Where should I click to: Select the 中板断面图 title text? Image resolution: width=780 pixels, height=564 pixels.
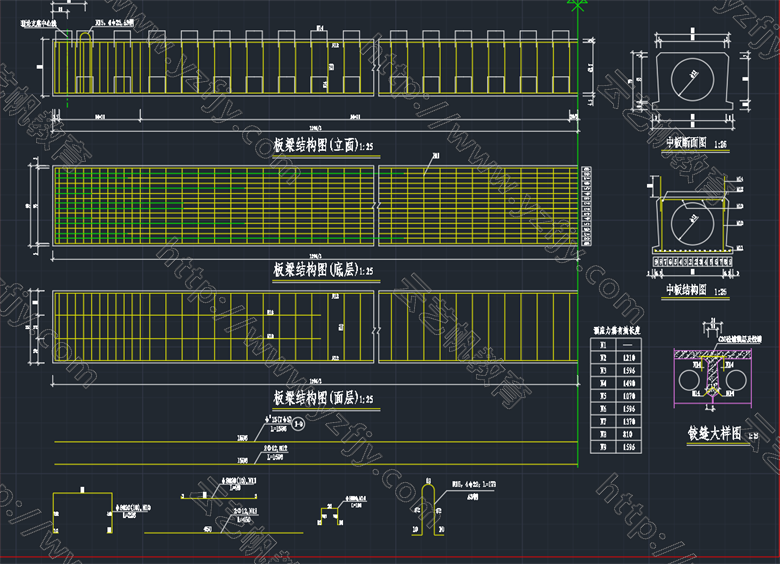click(x=686, y=143)
